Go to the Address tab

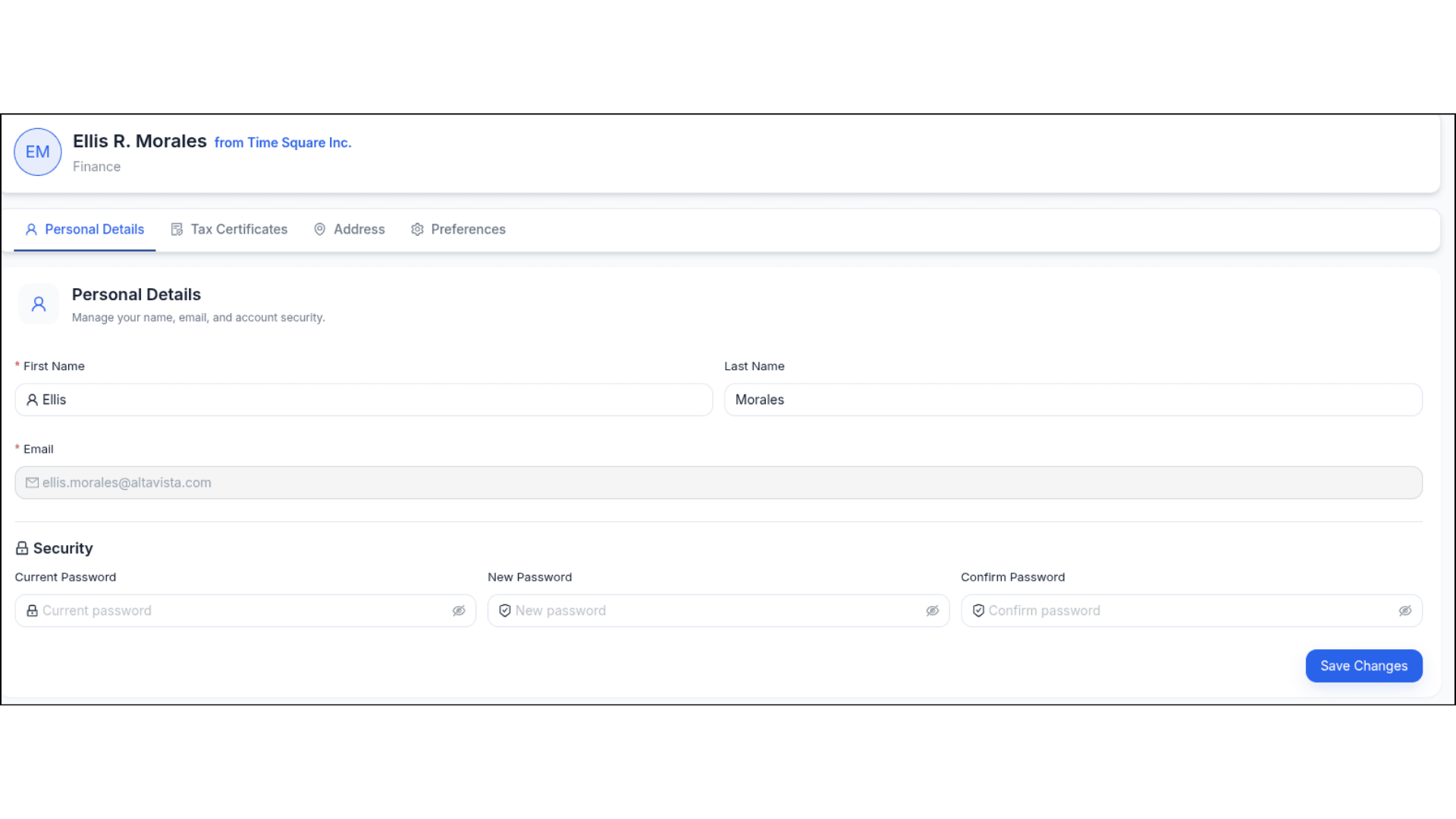pos(350,229)
